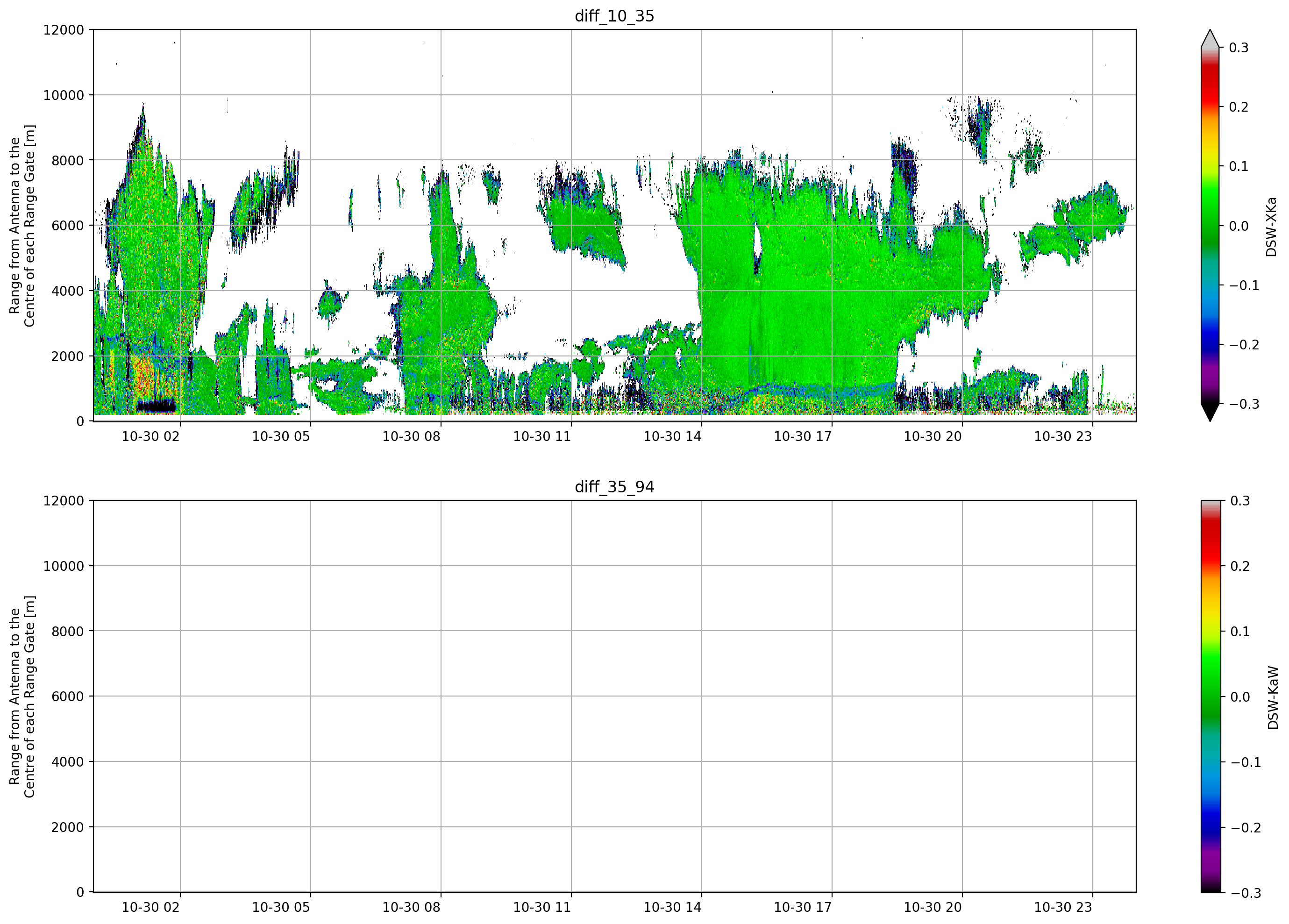Click the diff_35_94 plot title

coord(614,487)
